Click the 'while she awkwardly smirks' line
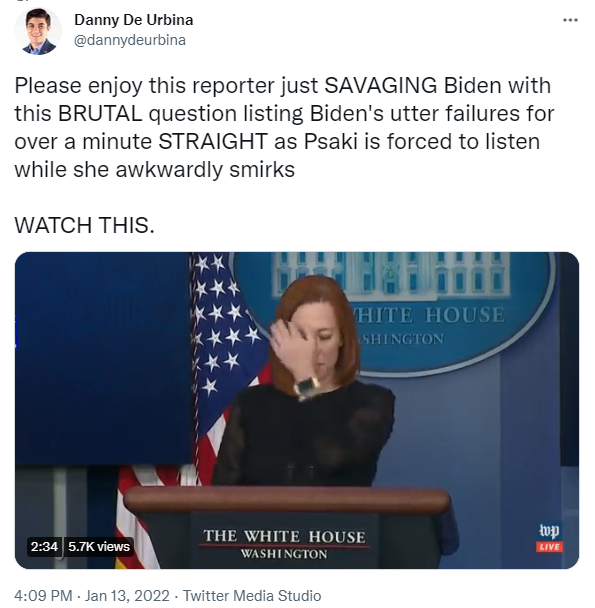Viewport: 595px width, 608px height. pyautogui.click(x=155, y=169)
